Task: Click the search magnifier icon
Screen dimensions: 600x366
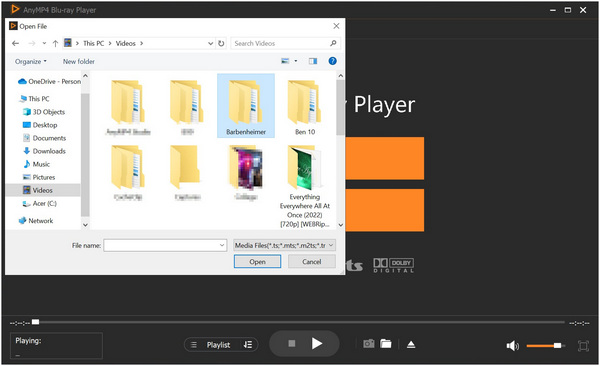Action: click(x=333, y=43)
